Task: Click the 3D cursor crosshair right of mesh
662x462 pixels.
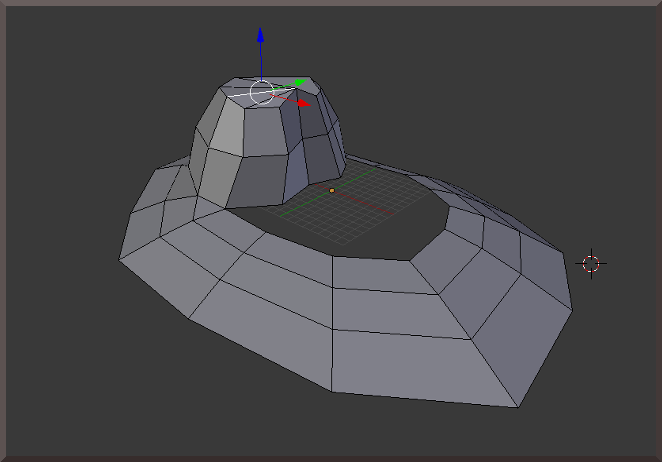Action: pyautogui.click(x=590, y=264)
